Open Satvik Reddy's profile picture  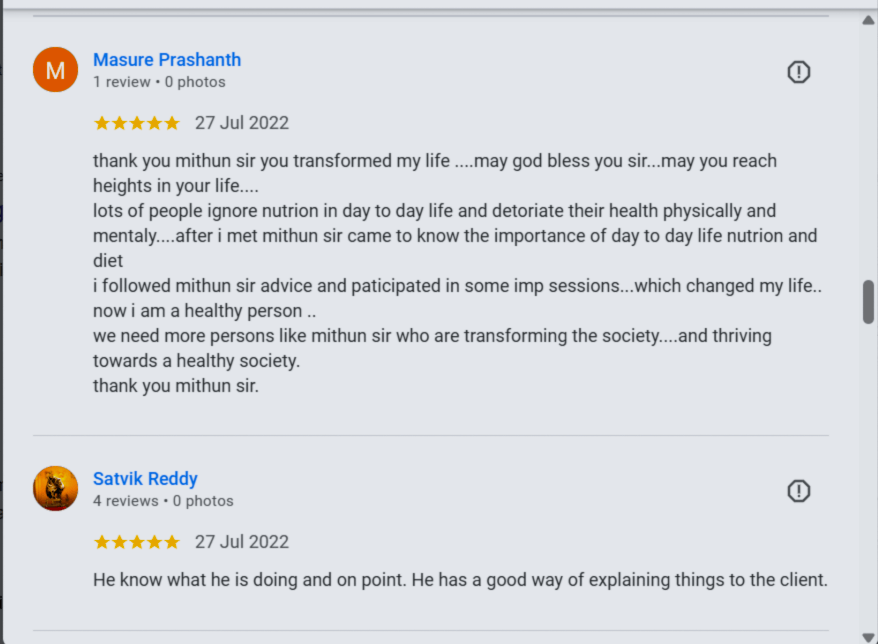pos(55,489)
